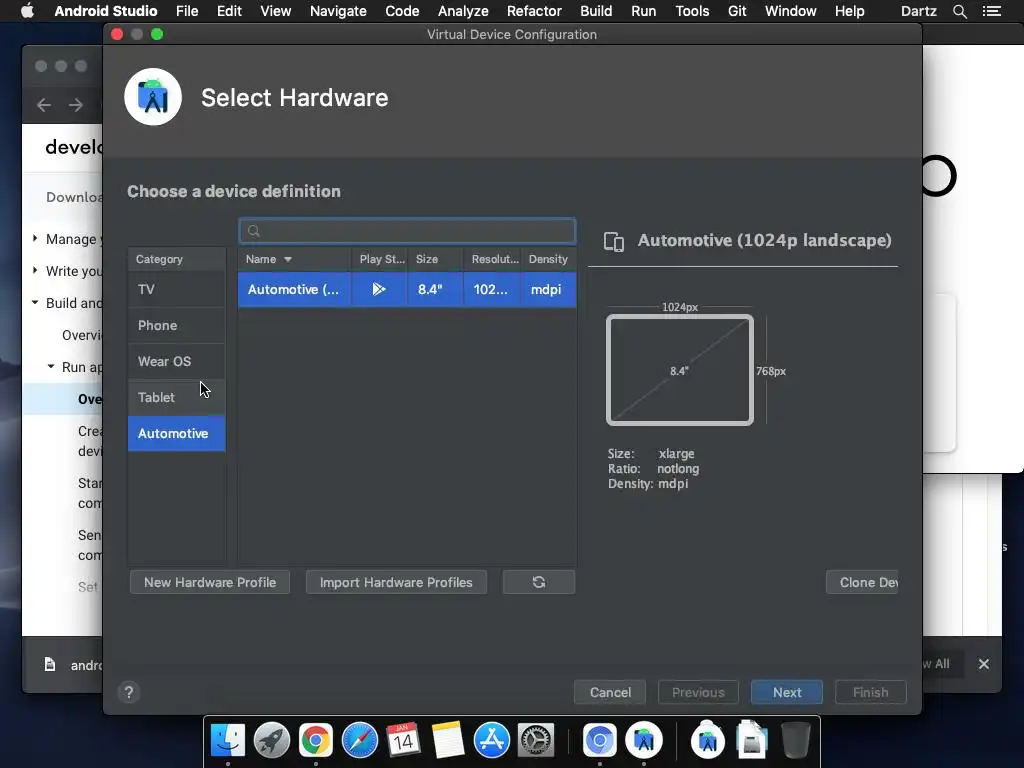Open Calendar from the dock
The height and width of the screenshot is (768, 1024).
(x=403, y=741)
